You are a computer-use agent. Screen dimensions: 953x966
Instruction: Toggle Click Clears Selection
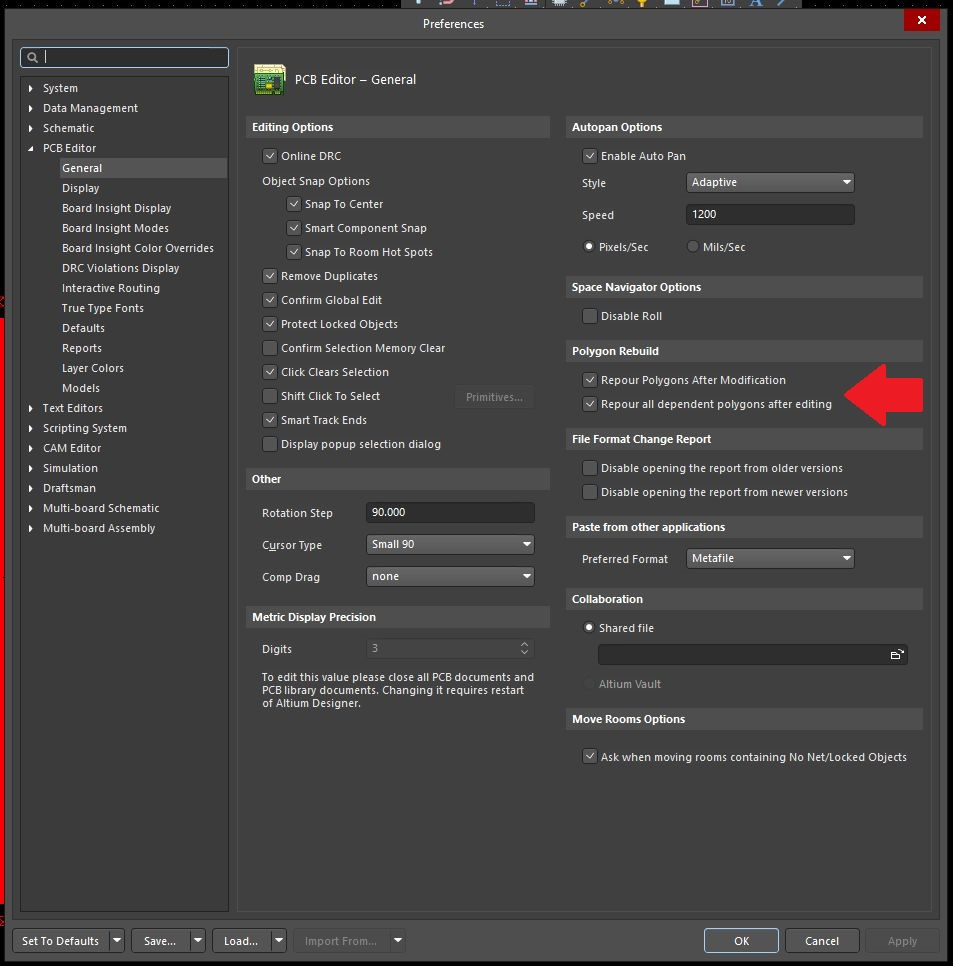click(x=270, y=372)
